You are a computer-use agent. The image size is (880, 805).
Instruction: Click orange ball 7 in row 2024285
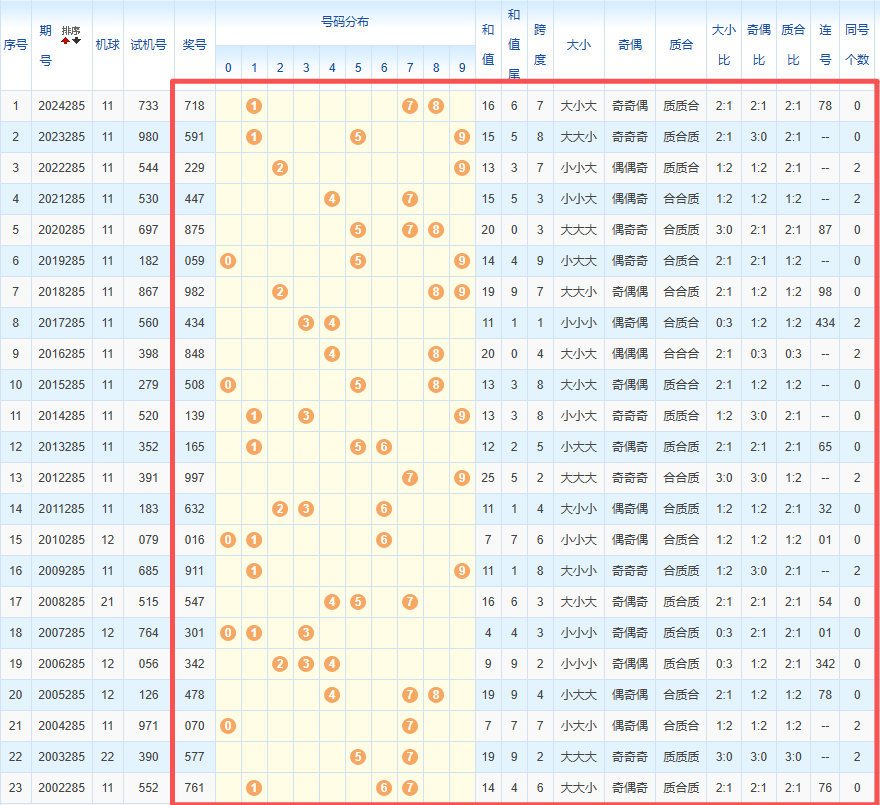[x=410, y=105]
